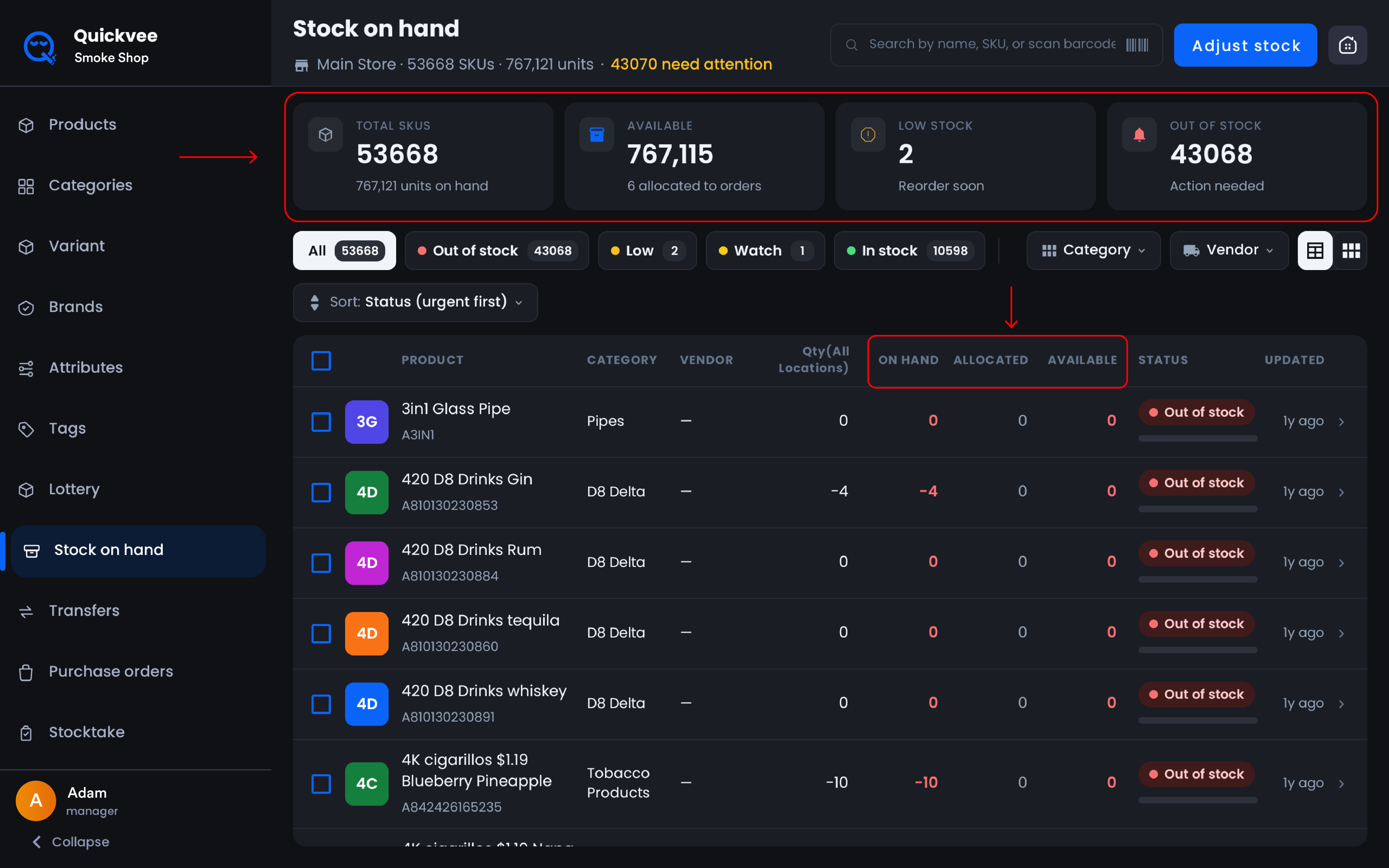
Task: Click the Tags icon in sidebar
Action: (26, 429)
